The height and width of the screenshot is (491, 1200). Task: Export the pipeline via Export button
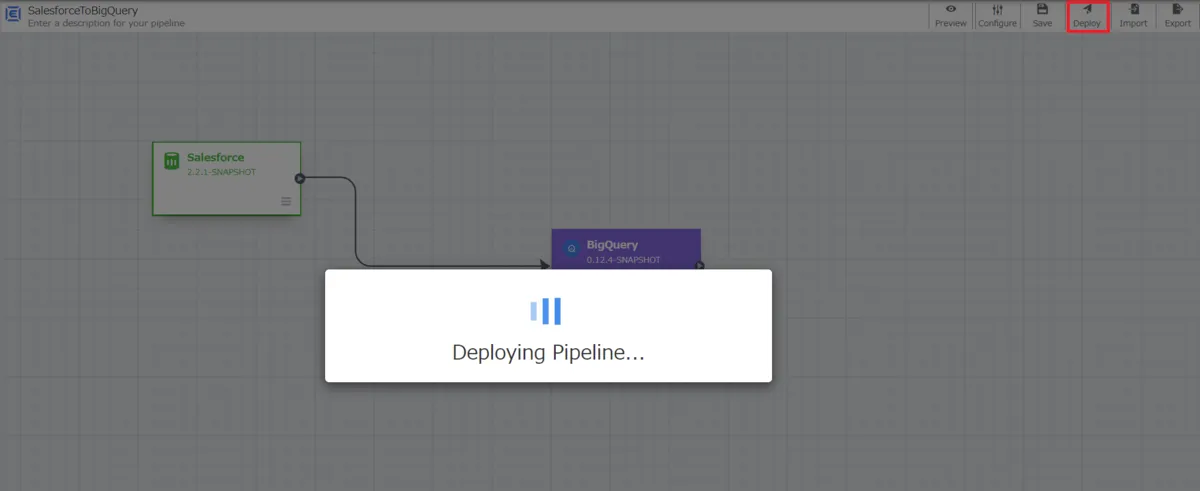point(1177,16)
